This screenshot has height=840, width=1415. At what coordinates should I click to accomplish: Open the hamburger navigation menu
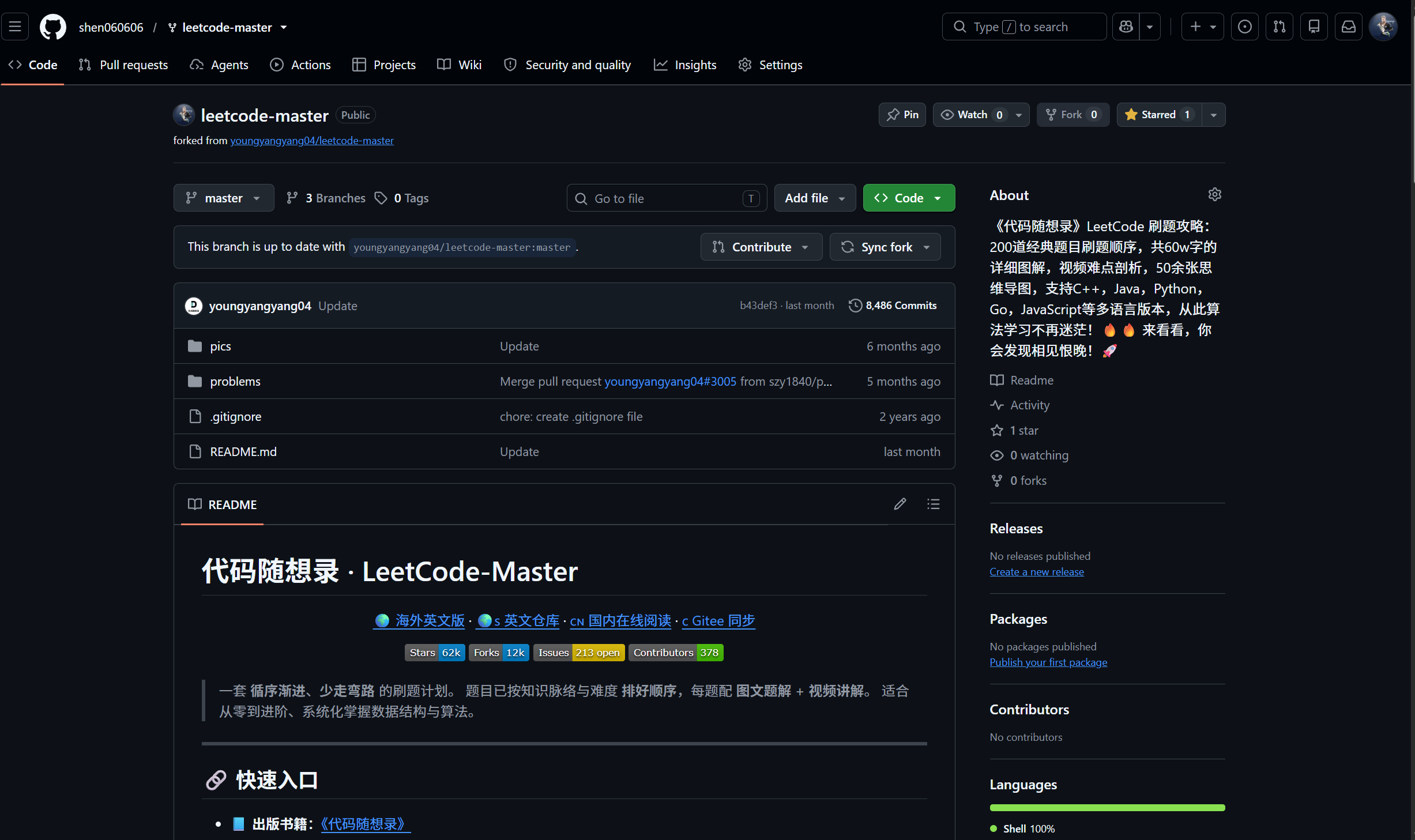[16, 27]
